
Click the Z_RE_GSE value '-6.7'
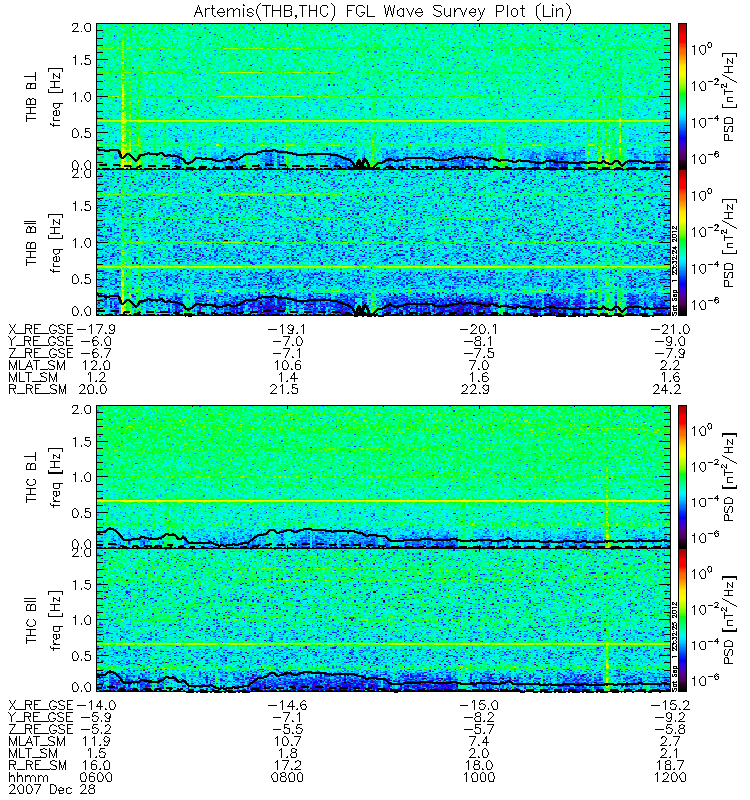96,353
